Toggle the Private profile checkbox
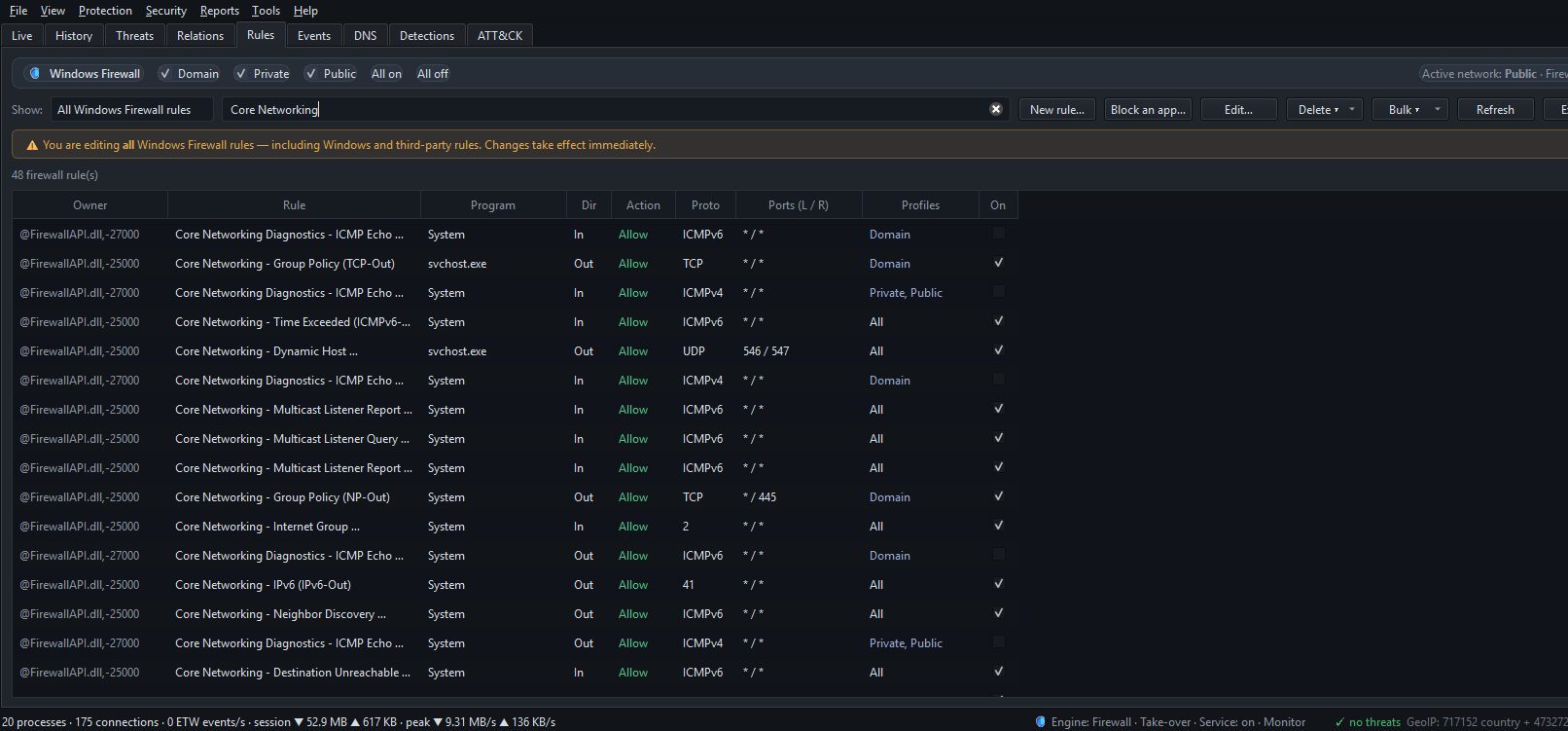The image size is (1568, 731). click(x=241, y=74)
